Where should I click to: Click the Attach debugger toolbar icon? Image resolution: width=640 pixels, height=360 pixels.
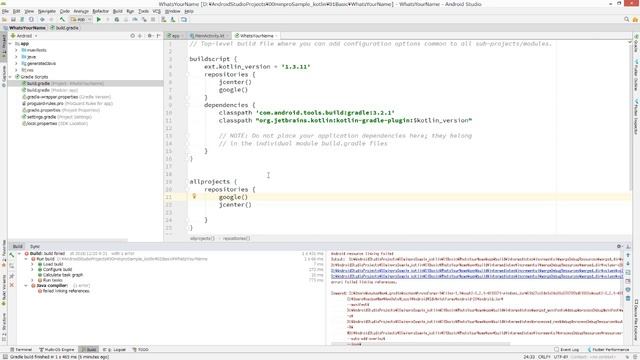coord(144,19)
